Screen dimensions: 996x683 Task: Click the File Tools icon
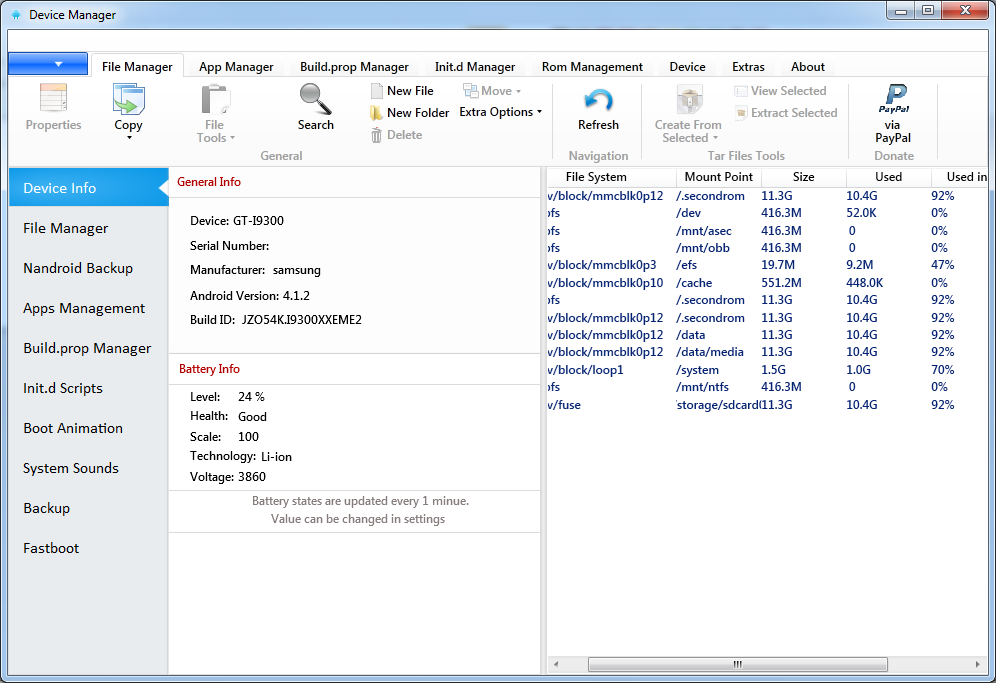coord(214,100)
